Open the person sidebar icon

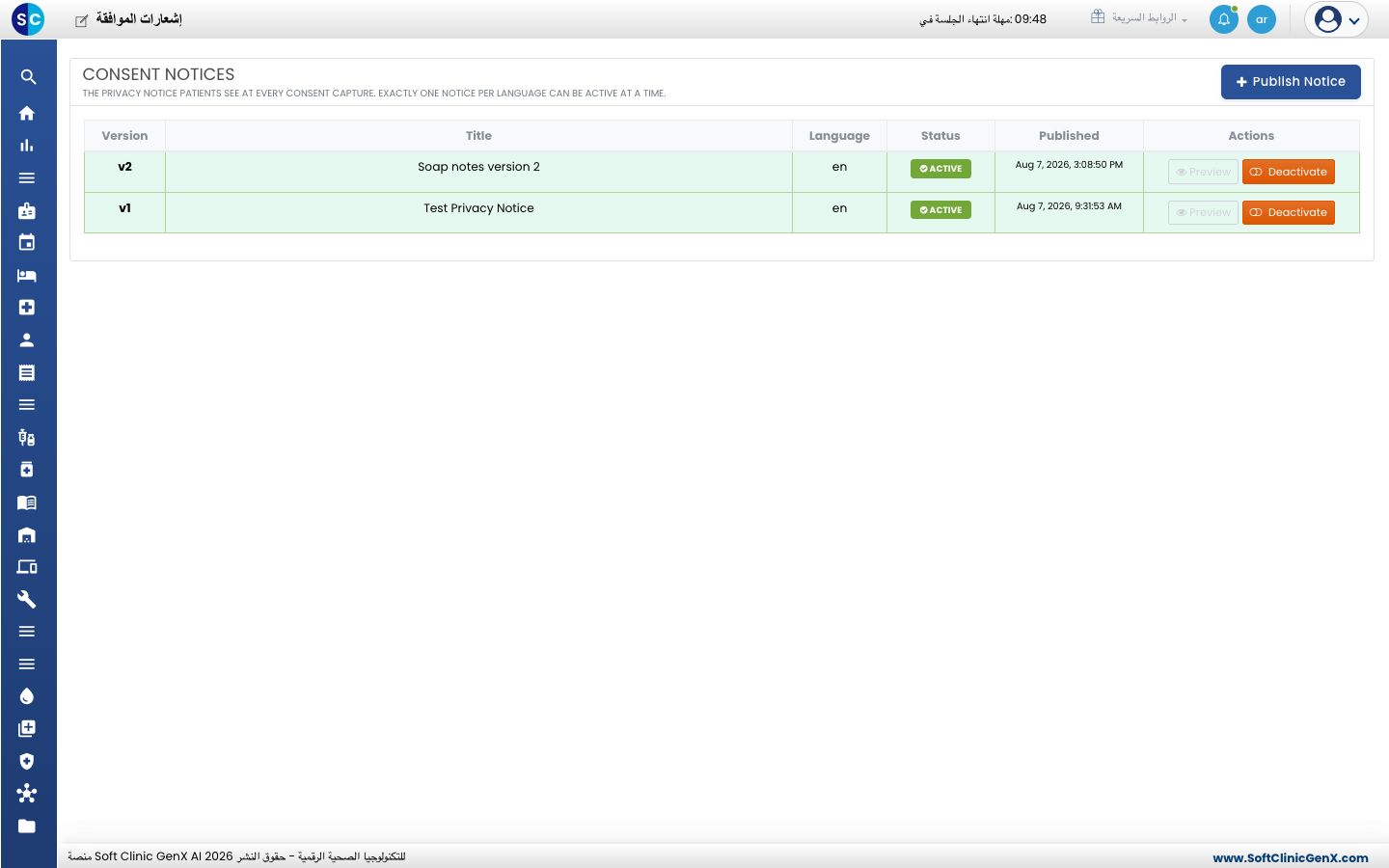(27, 340)
